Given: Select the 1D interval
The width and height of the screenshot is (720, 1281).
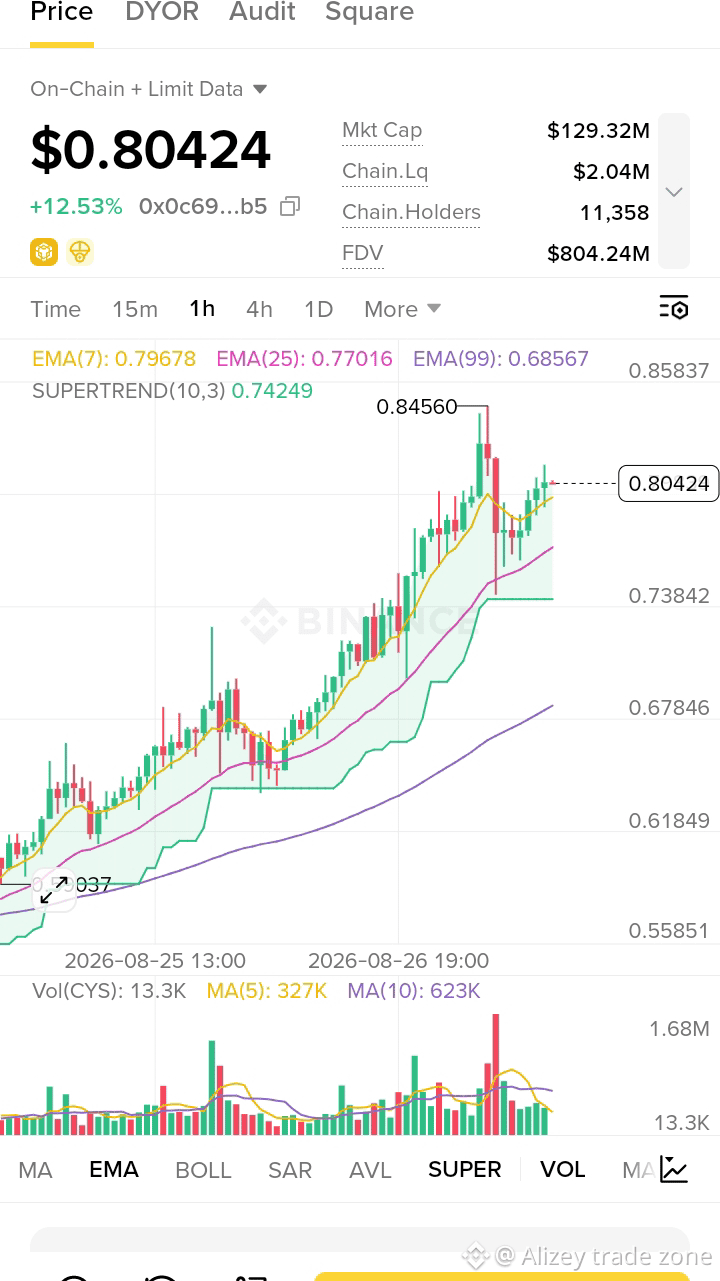Looking at the screenshot, I should coord(318,309).
